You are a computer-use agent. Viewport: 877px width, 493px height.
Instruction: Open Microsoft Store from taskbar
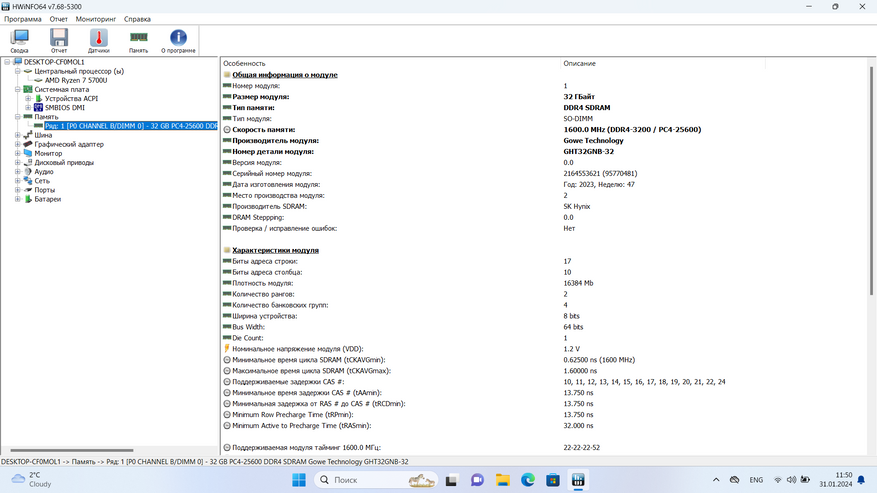pos(553,480)
